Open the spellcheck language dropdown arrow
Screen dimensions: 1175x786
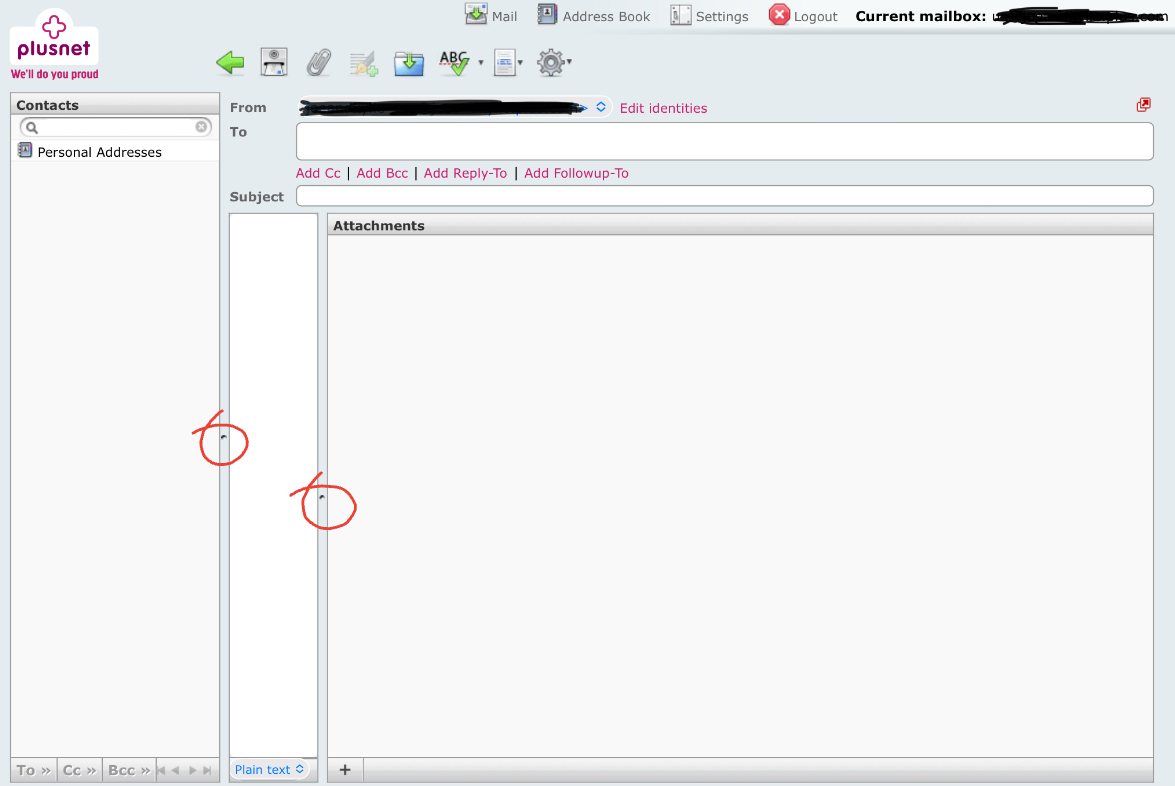[x=481, y=63]
